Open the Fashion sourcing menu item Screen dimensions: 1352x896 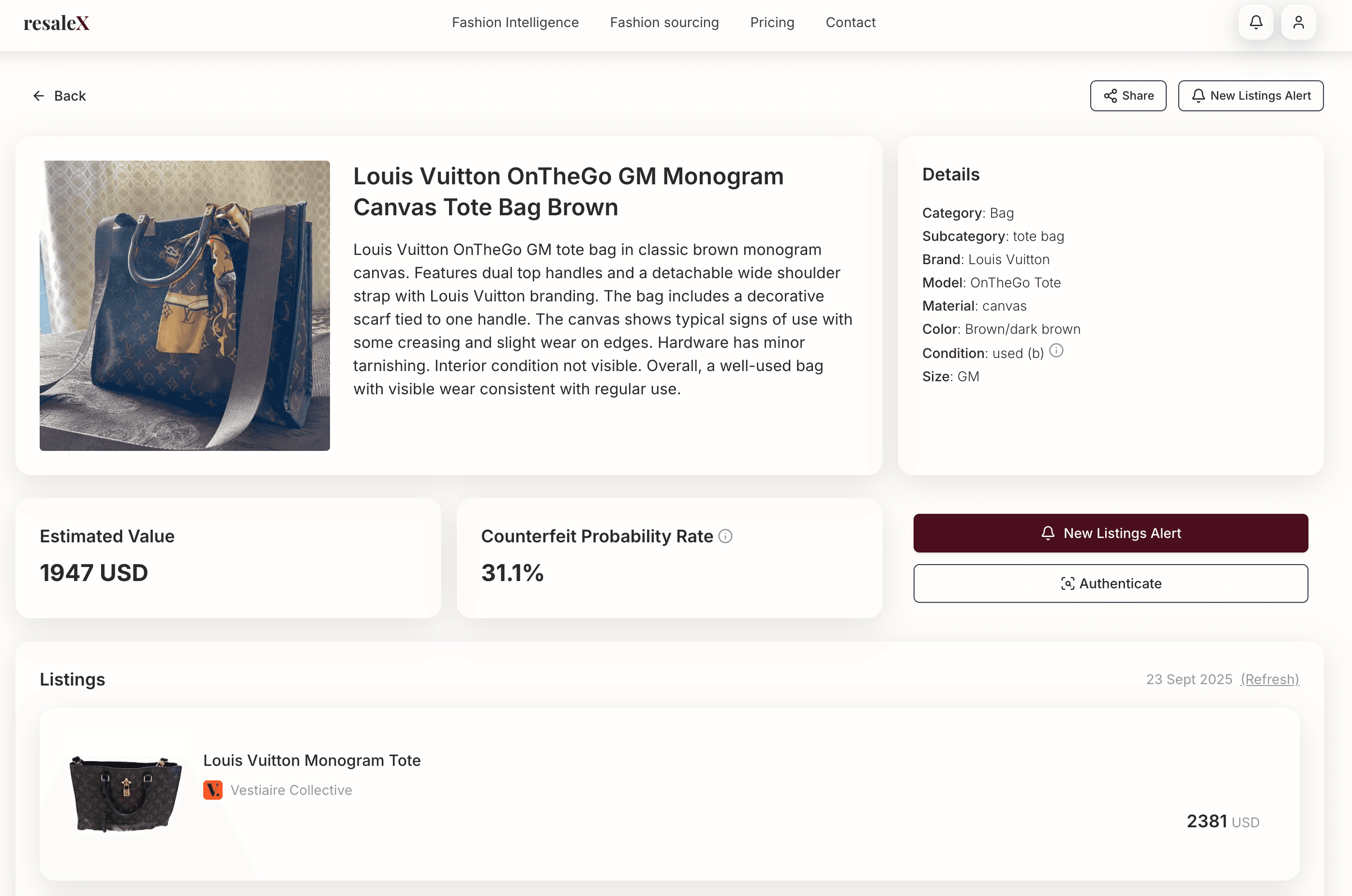(664, 22)
